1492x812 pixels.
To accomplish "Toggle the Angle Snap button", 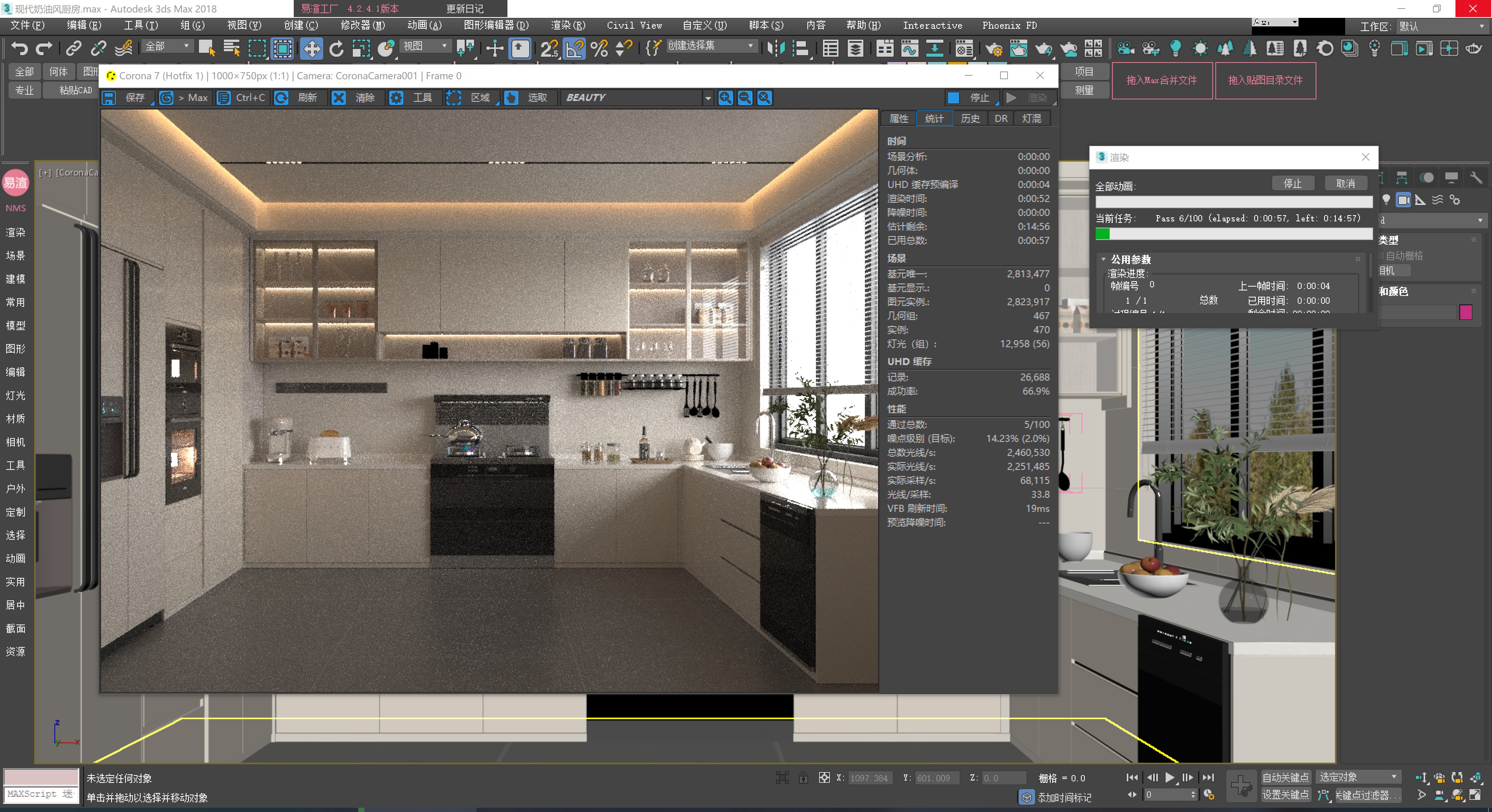I will tap(574, 48).
